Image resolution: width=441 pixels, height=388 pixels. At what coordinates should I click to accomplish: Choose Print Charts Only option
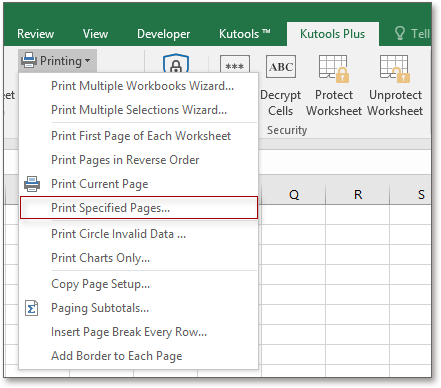139,258
